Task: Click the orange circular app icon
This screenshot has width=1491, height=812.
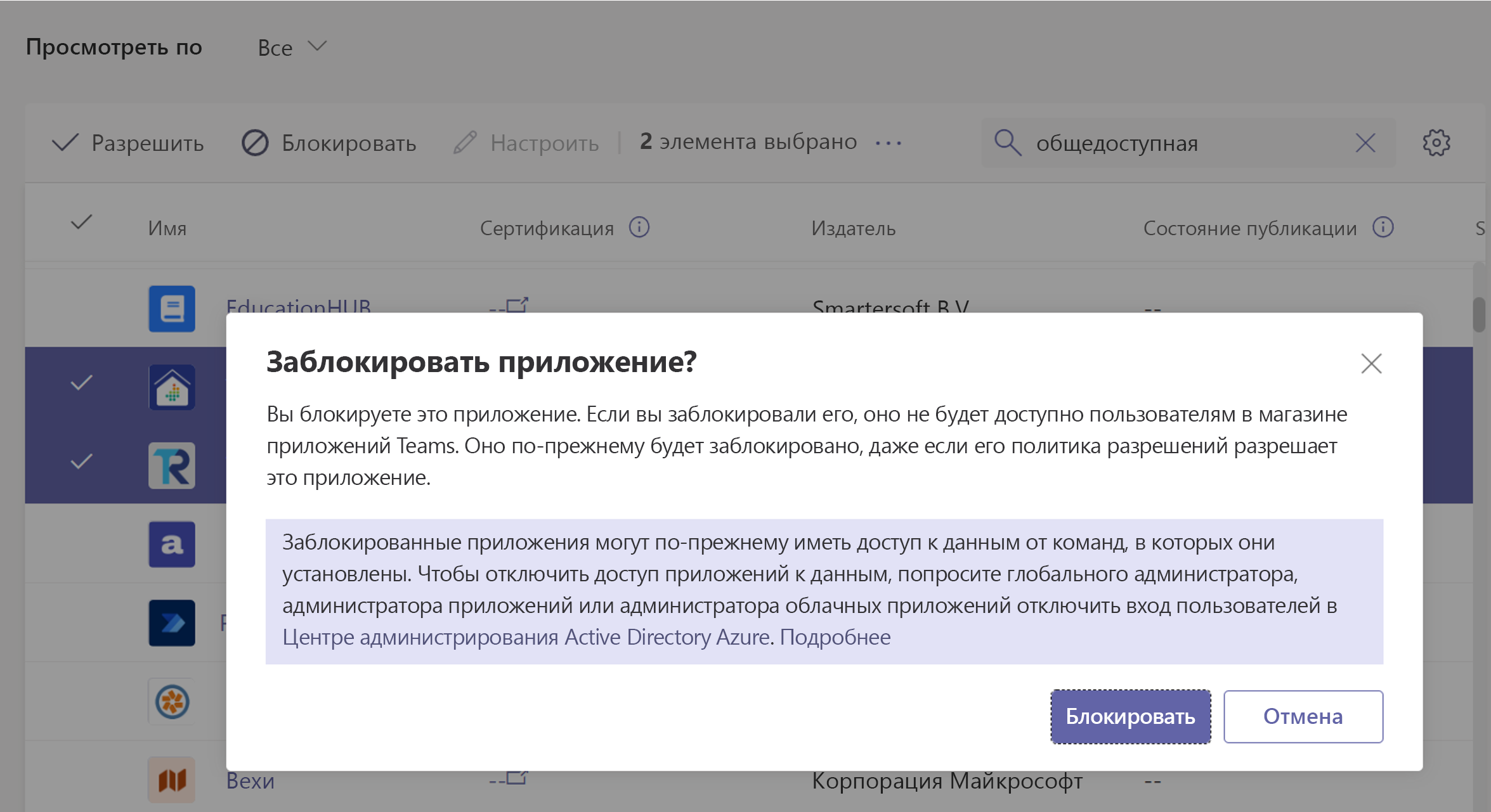Action: click(172, 702)
